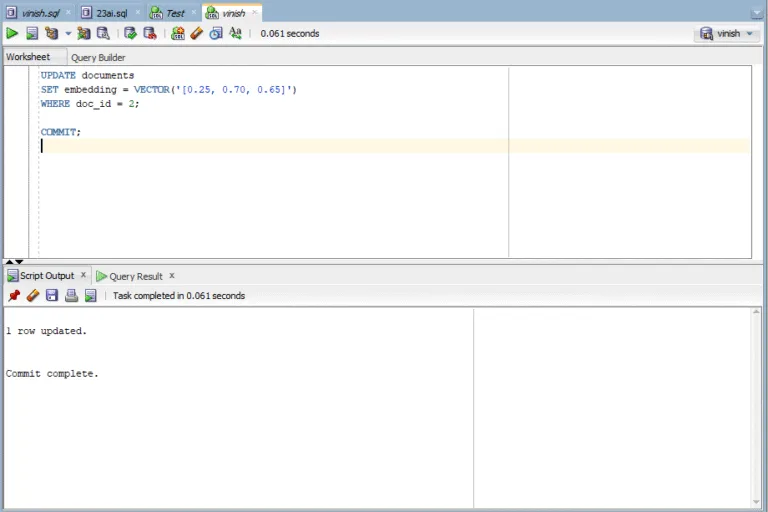Close the Script Output tab

click(83, 275)
